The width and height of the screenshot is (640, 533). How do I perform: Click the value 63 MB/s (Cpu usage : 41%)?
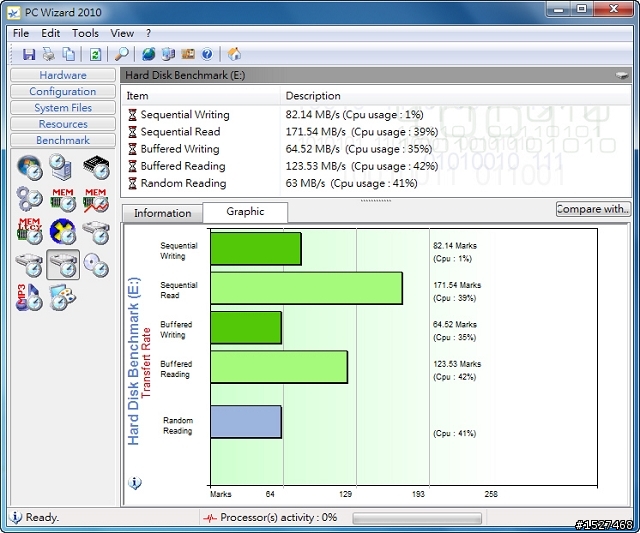[x=351, y=183]
